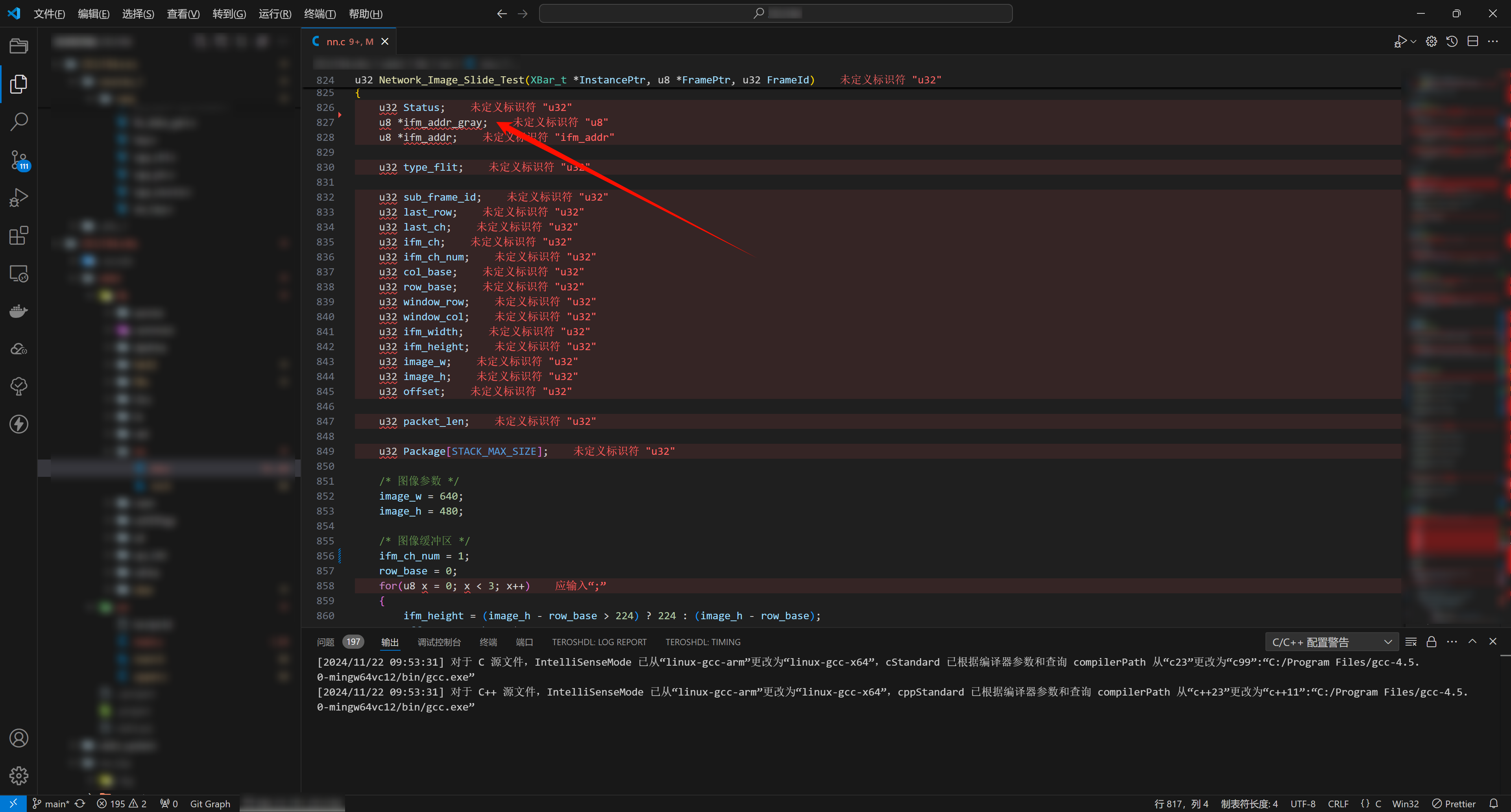The height and width of the screenshot is (812, 1511).
Task: Close the bottom panel
Action: click(x=1493, y=641)
